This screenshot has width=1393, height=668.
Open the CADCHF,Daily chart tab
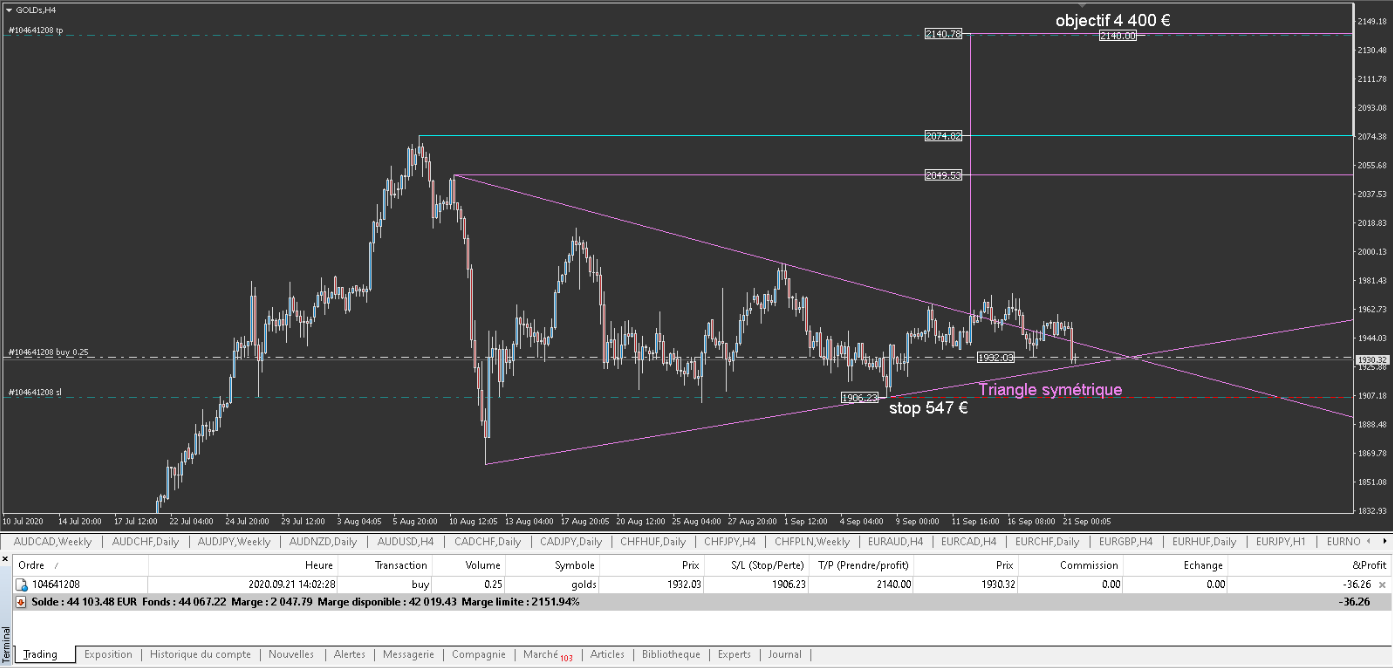click(x=487, y=541)
